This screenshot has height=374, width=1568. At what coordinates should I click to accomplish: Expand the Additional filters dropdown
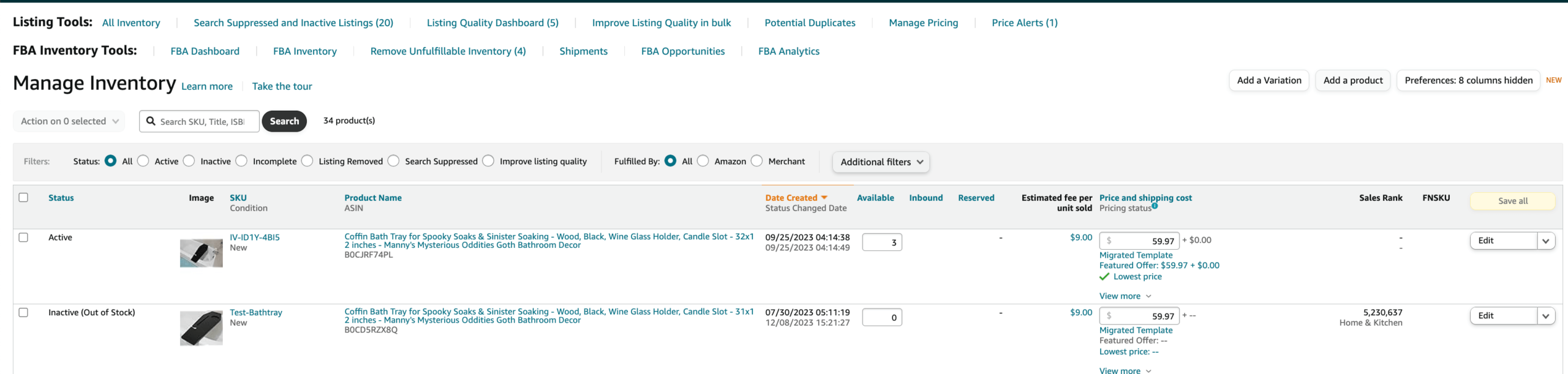tap(881, 162)
